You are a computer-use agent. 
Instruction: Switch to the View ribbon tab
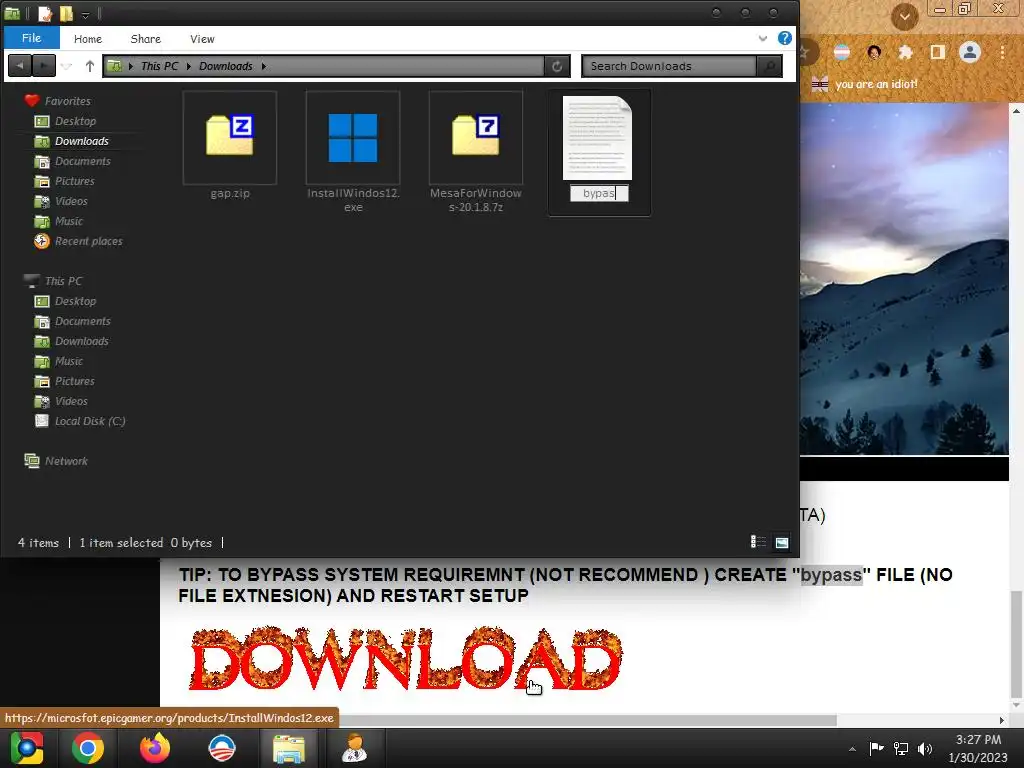pos(202,39)
